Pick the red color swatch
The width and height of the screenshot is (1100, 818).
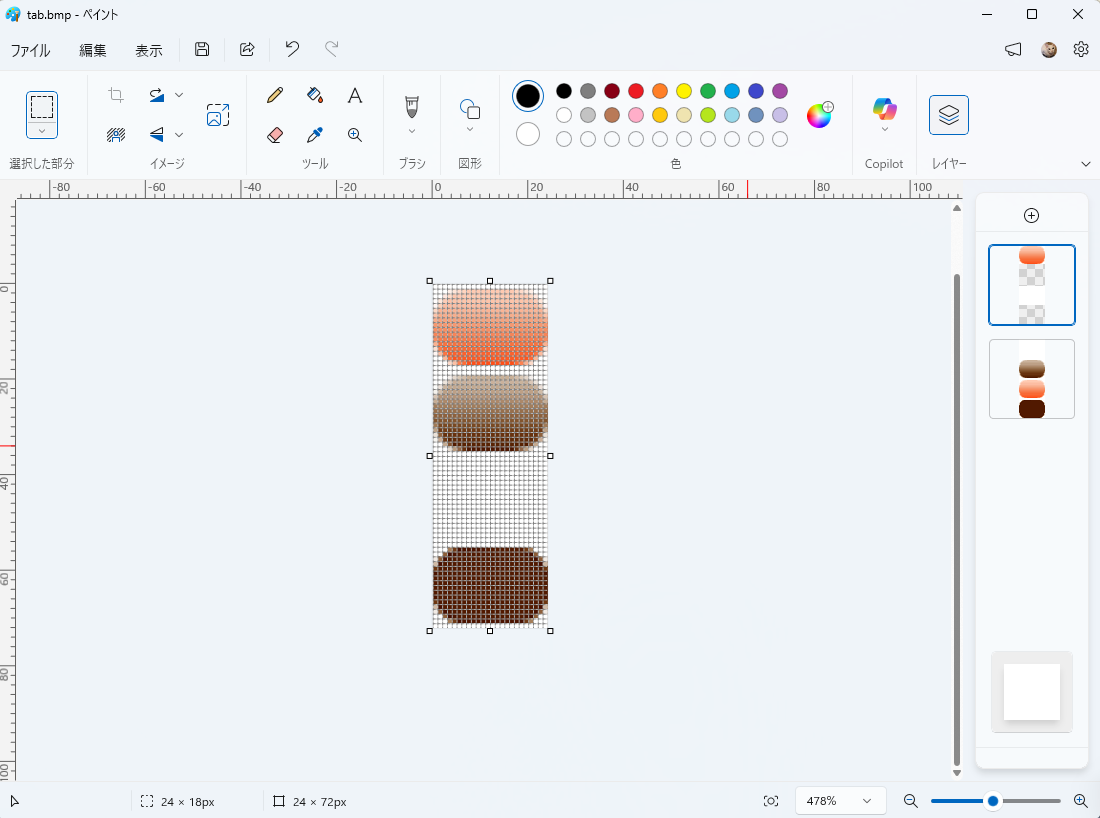(636, 91)
